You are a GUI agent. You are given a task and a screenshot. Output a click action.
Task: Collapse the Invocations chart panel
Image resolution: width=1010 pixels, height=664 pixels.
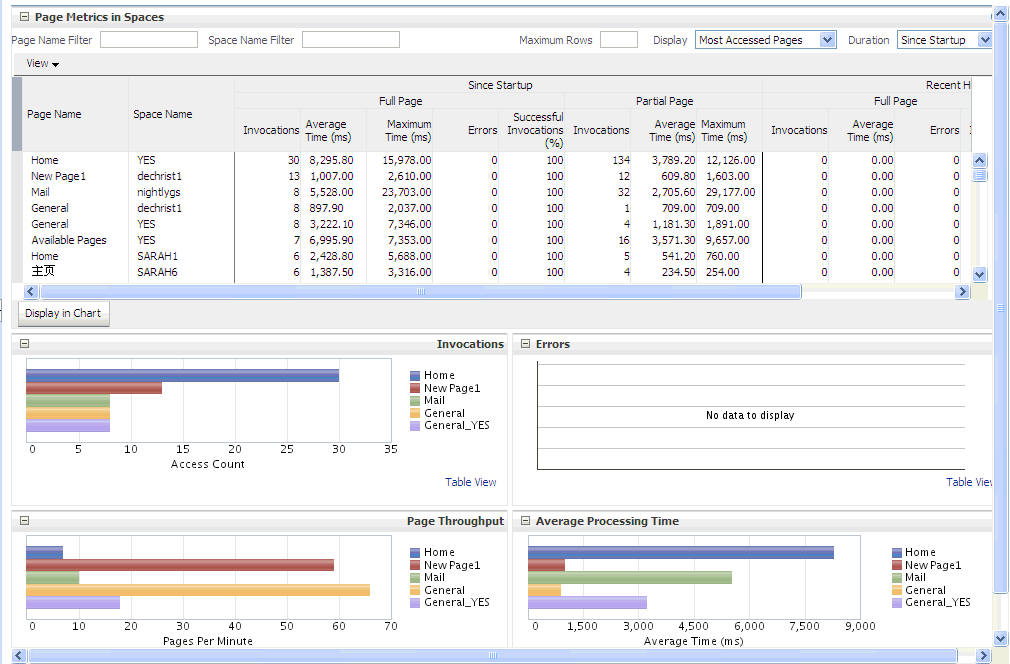24,343
